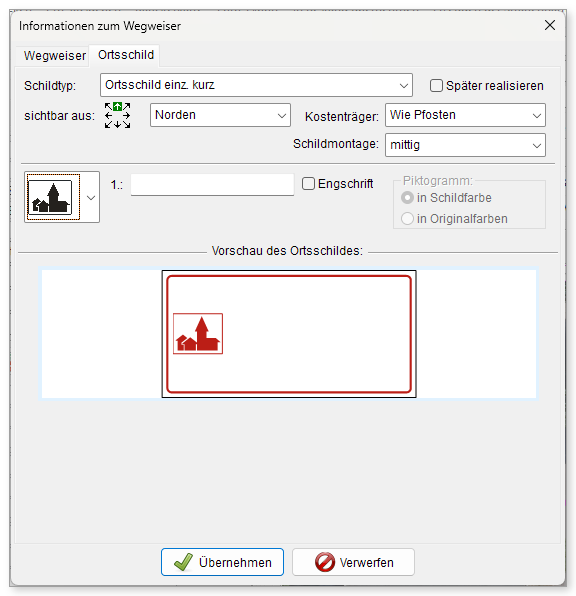Open the Kostenträger dropdown
Image resolution: width=576 pixels, height=596 pixels.
tap(465, 115)
